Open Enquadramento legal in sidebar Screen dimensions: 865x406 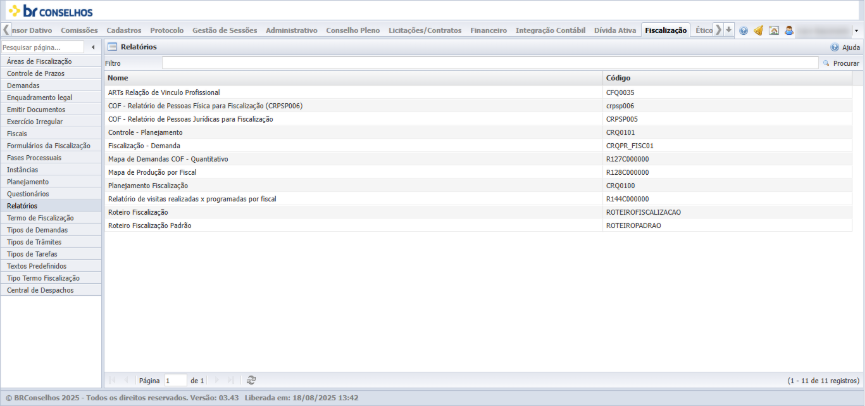tap(51, 98)
